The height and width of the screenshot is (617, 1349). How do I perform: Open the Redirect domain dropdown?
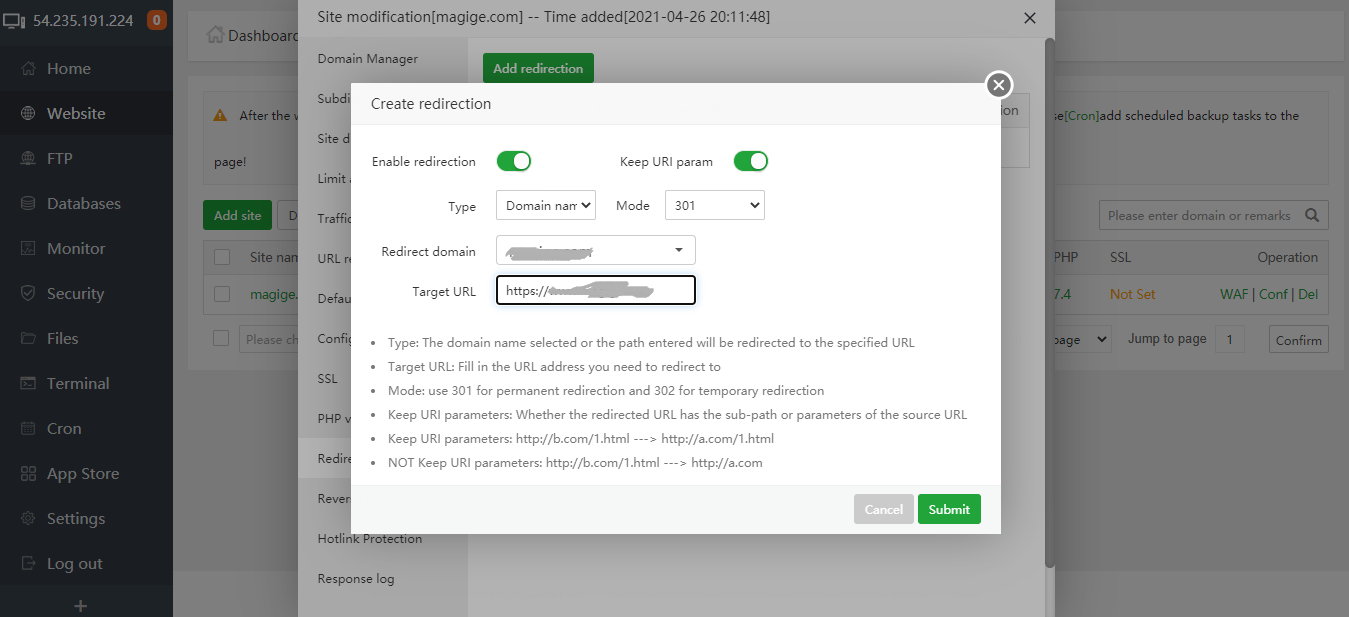coord(595,250)
